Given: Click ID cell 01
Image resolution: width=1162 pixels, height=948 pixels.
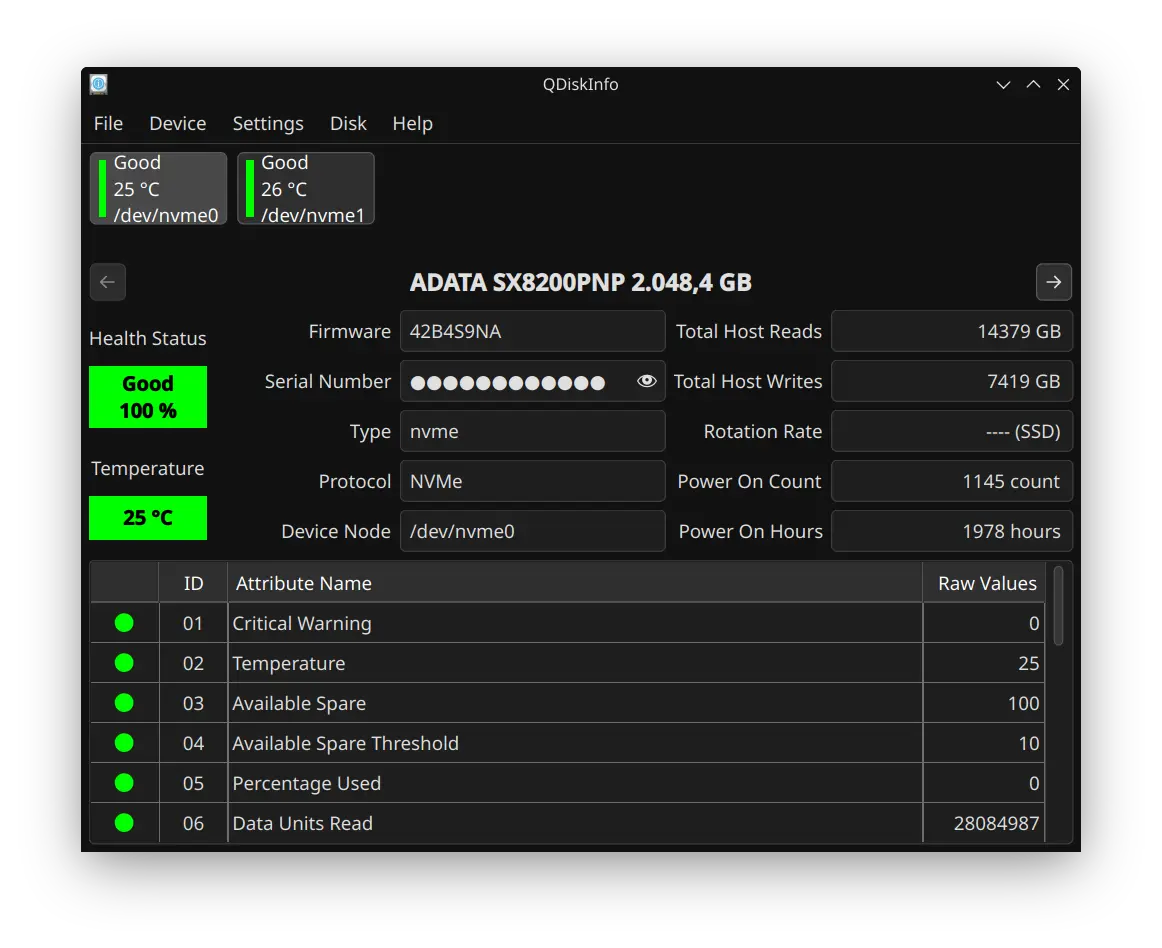Looking at the screenshot, I should (193, 623).
